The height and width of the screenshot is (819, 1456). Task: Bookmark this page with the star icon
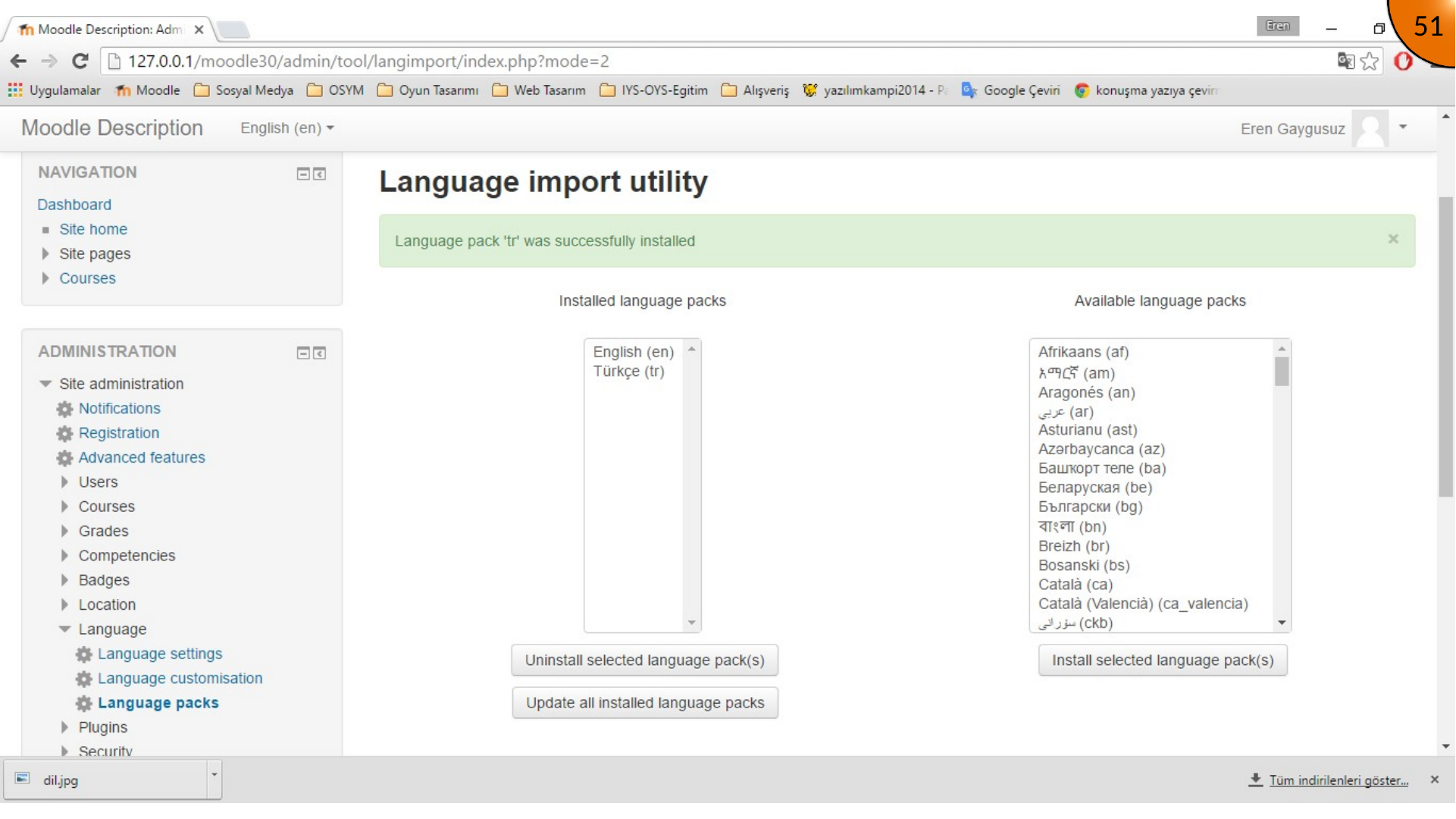[x=1370, y=61]
